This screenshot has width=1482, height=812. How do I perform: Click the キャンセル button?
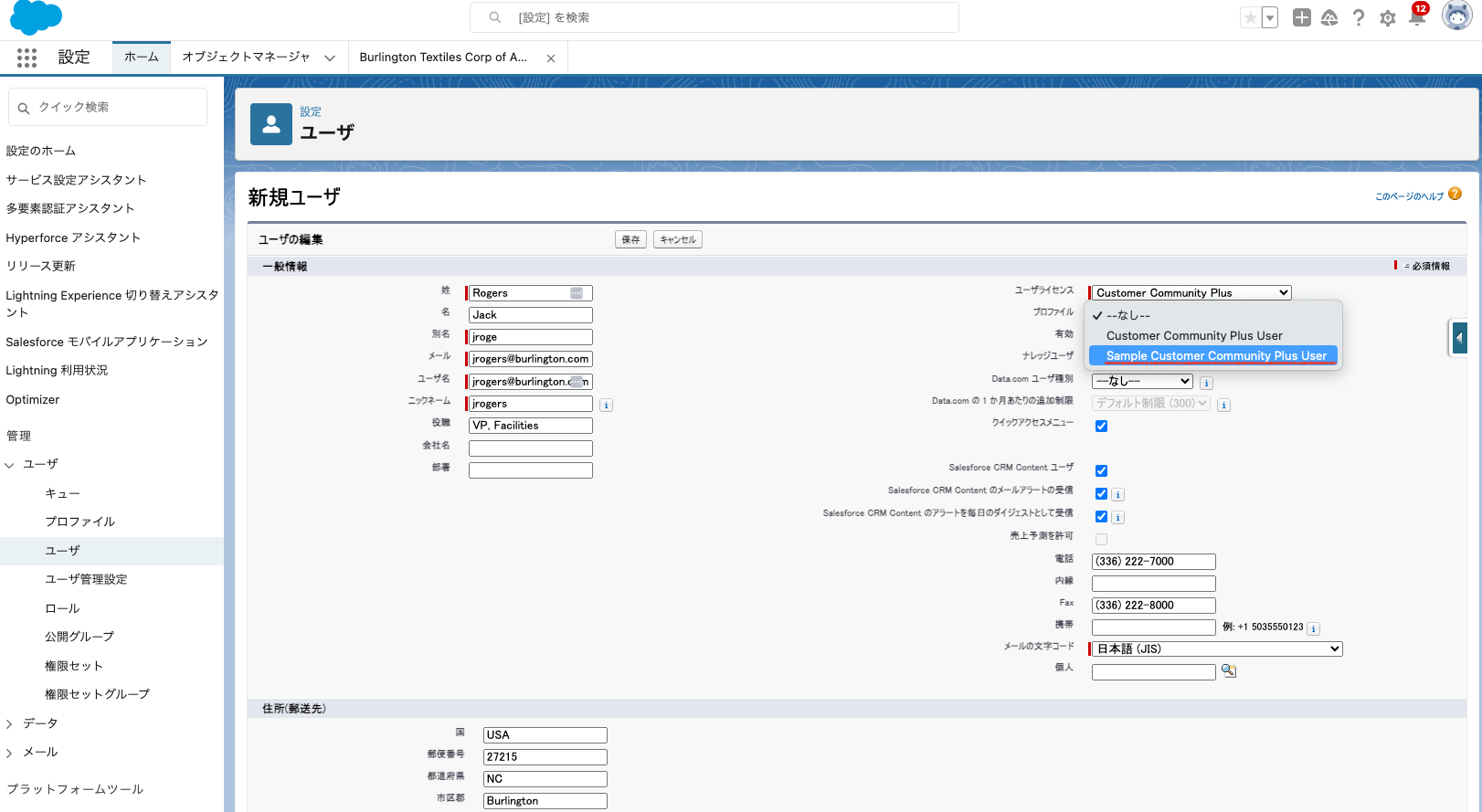click(678, 239)
